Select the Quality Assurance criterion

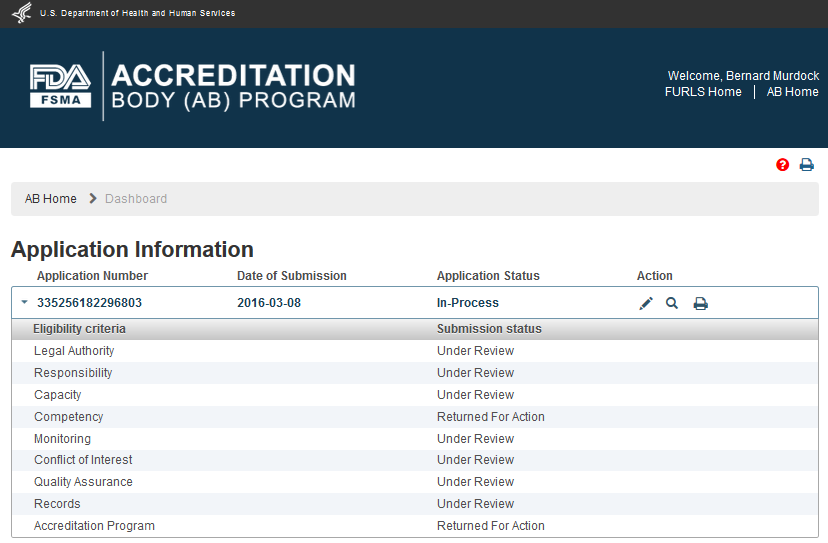(83, 482)
